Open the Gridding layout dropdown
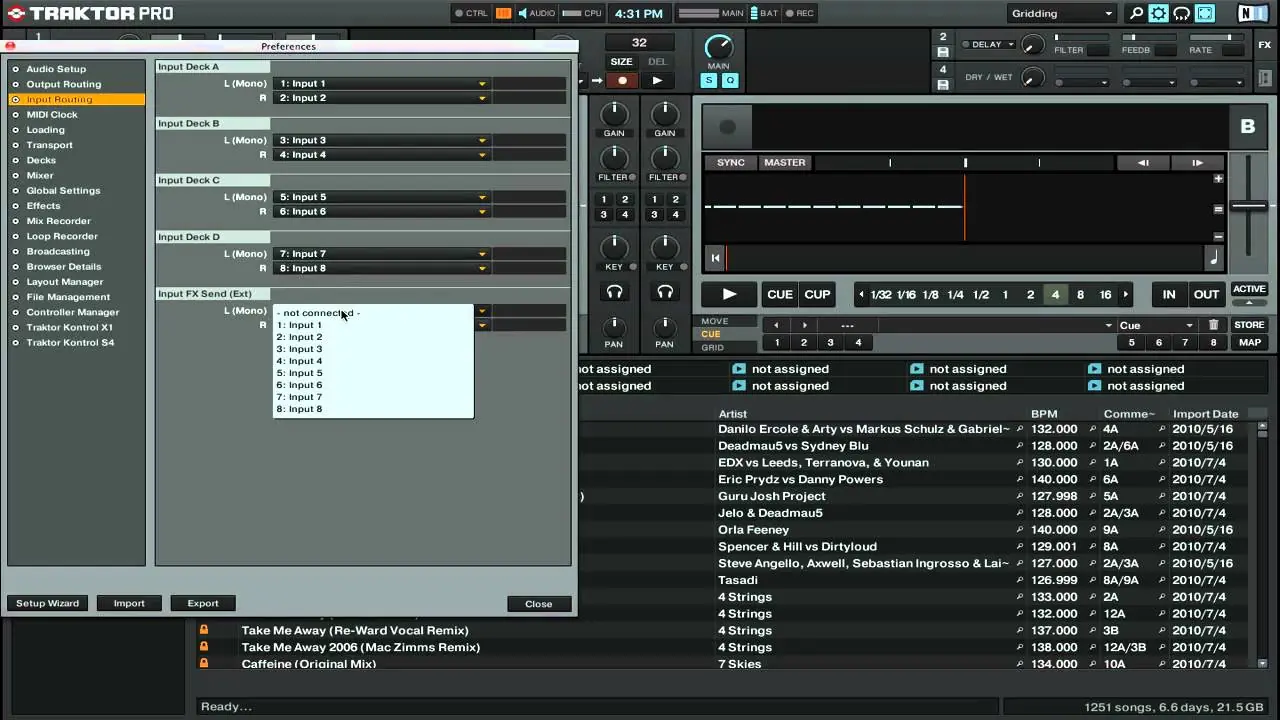Viewport: 1280px width, 720px height. click(1061, 14)
